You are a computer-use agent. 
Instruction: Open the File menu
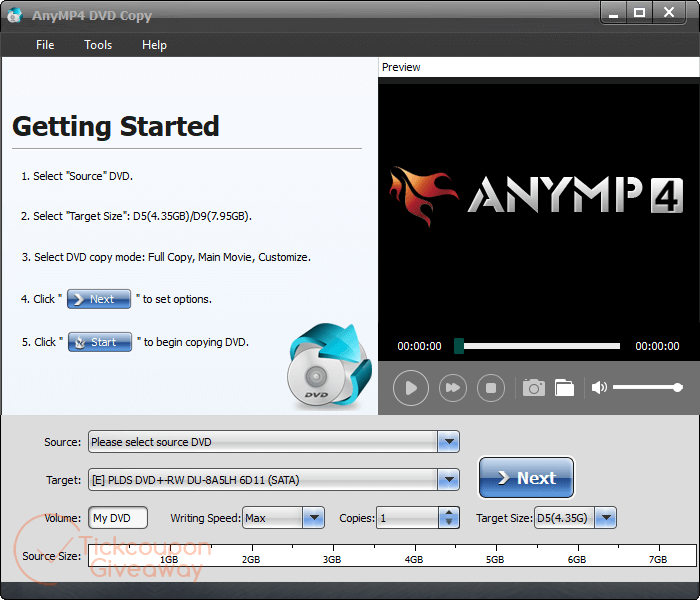[45, 45]
